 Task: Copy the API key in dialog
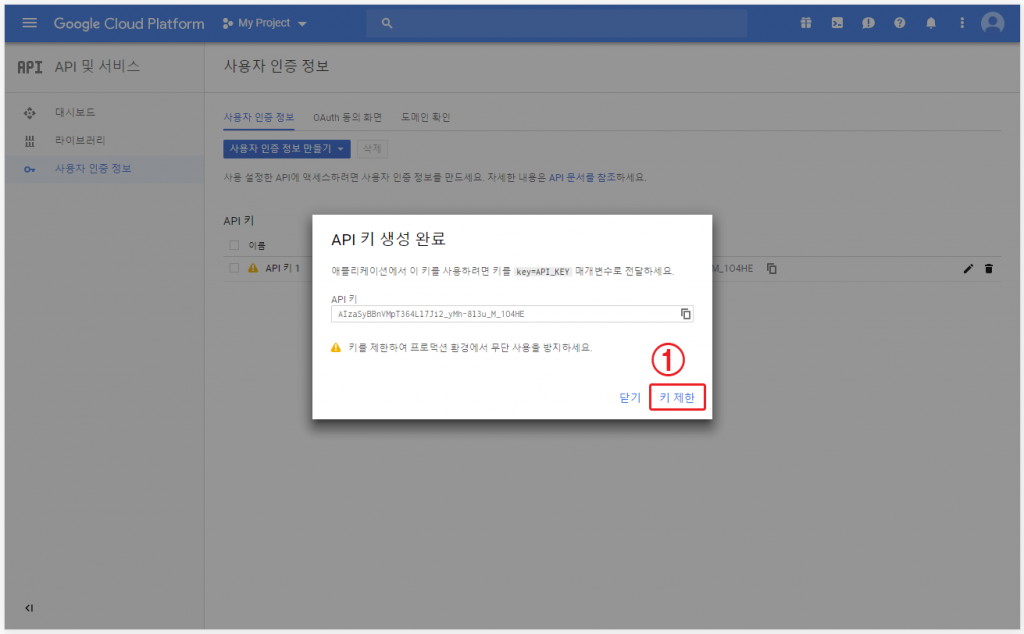[x=686, y=314]
